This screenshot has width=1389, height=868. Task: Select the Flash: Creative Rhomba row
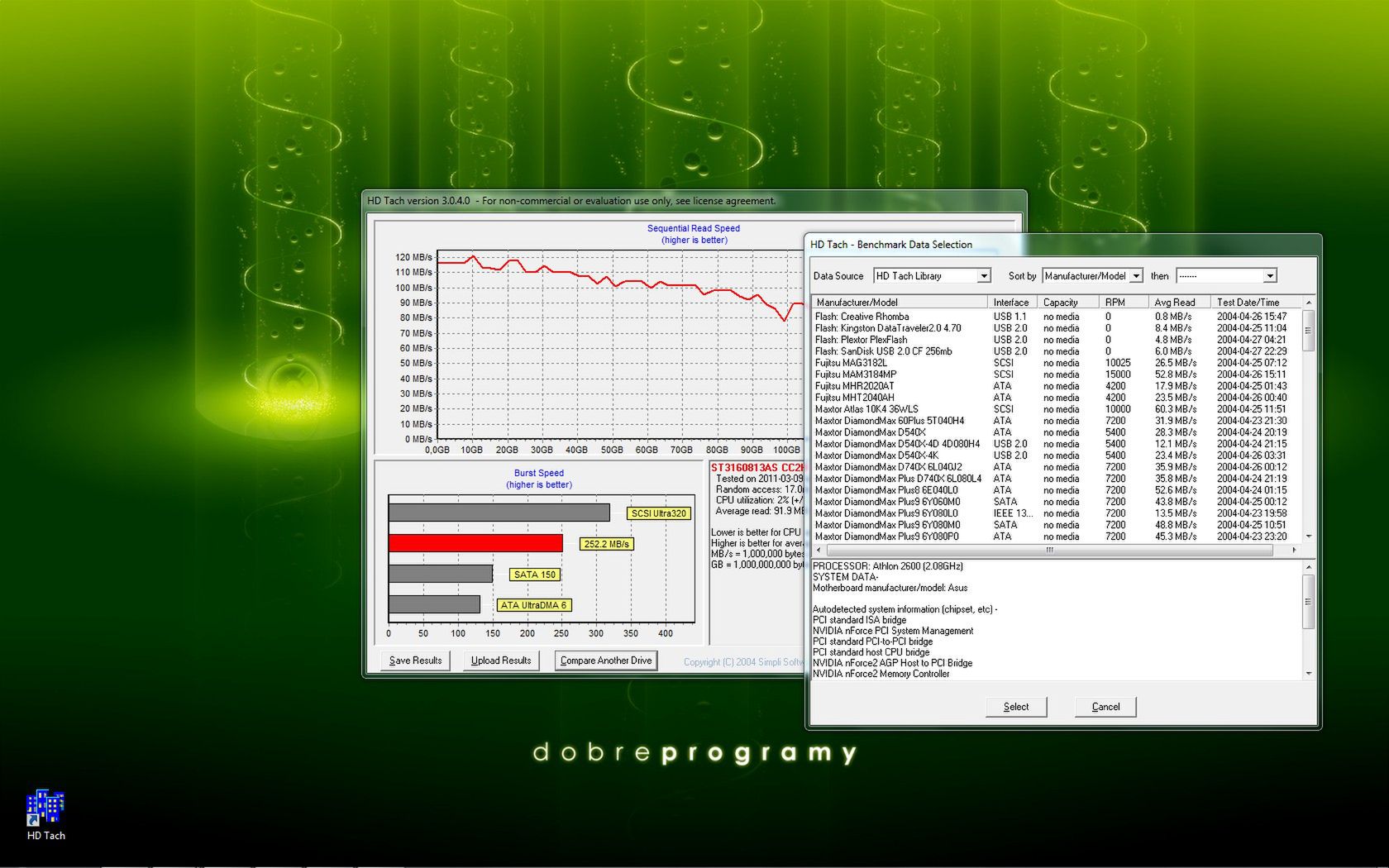point(1057,317)
